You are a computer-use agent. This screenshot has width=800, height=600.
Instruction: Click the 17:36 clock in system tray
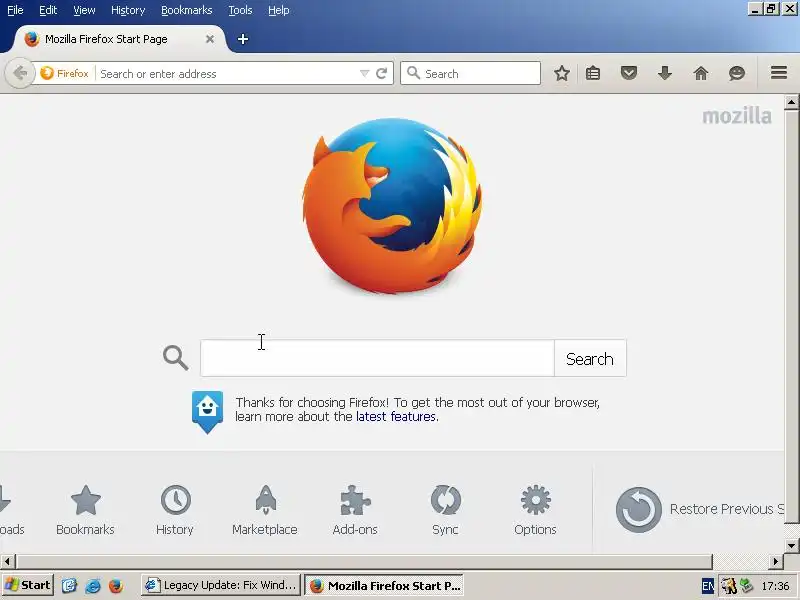pos(775,586)
